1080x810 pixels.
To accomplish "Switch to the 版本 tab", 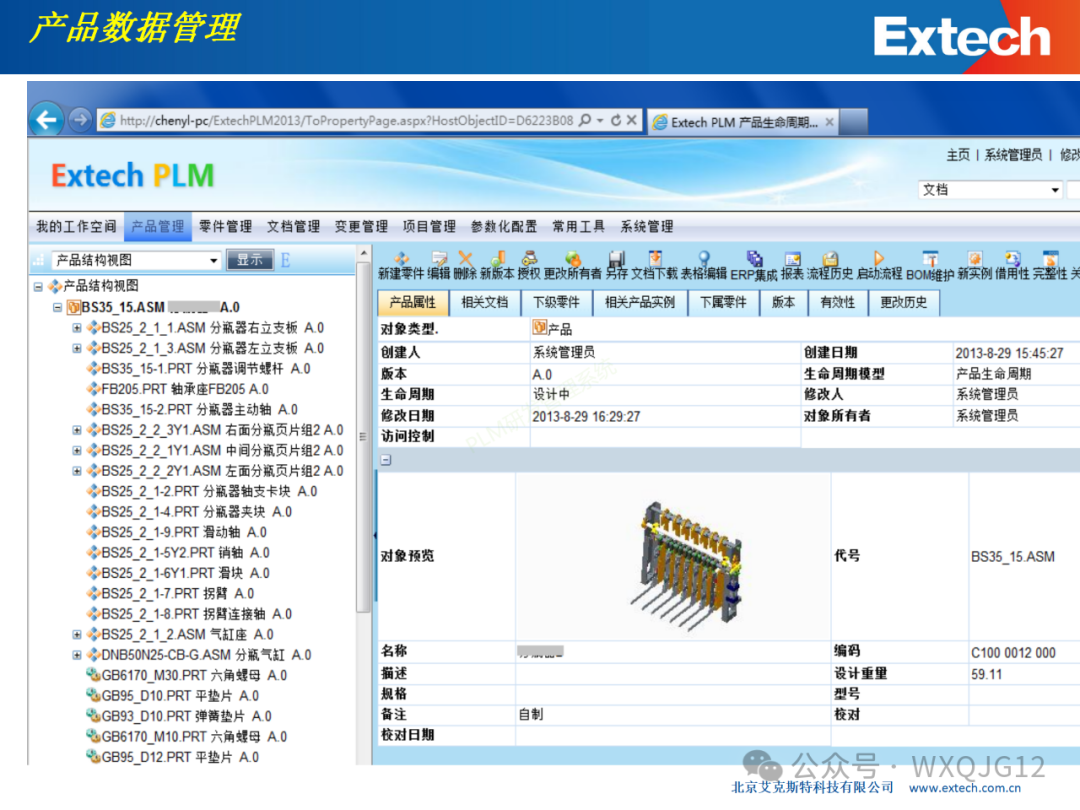I will (783, 302).
